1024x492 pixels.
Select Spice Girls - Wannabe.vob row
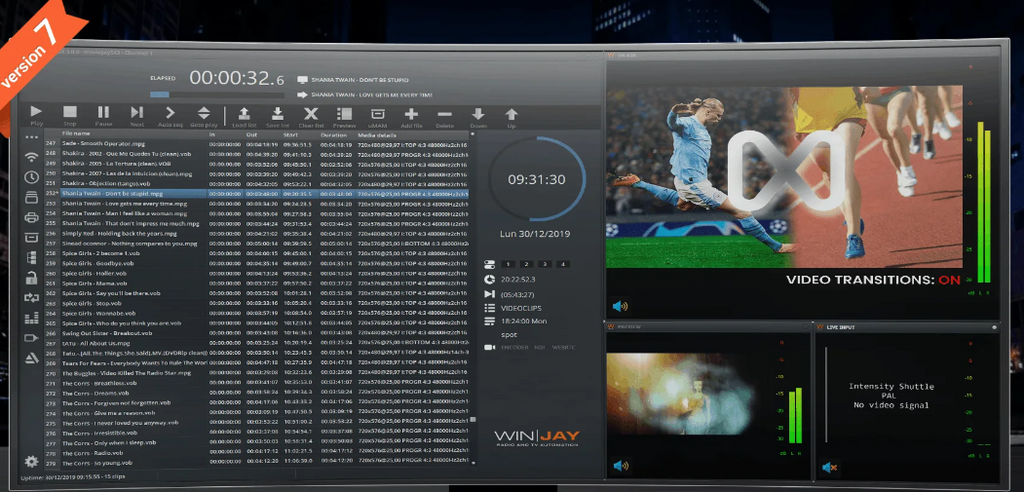pyautogui.click(x=256, y=313)
